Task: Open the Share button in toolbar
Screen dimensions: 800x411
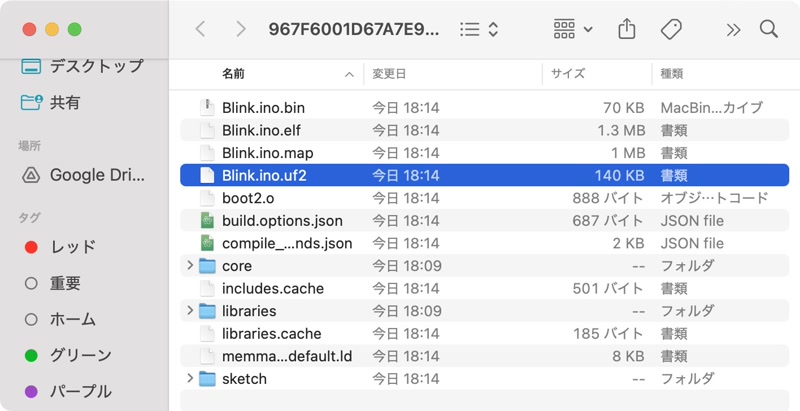Action: click(x=627, y=29)
